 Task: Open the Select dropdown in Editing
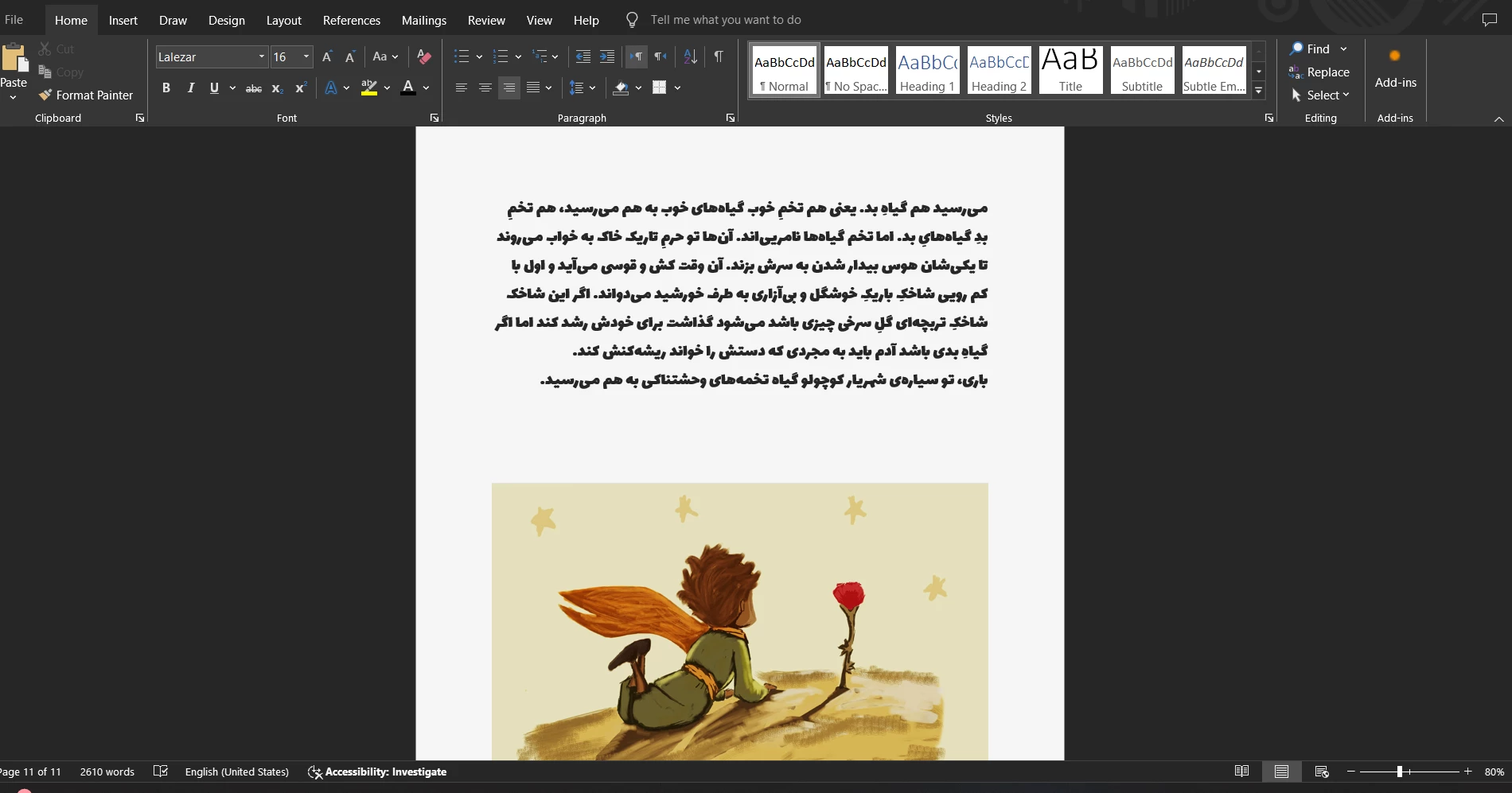(1319, 95)
